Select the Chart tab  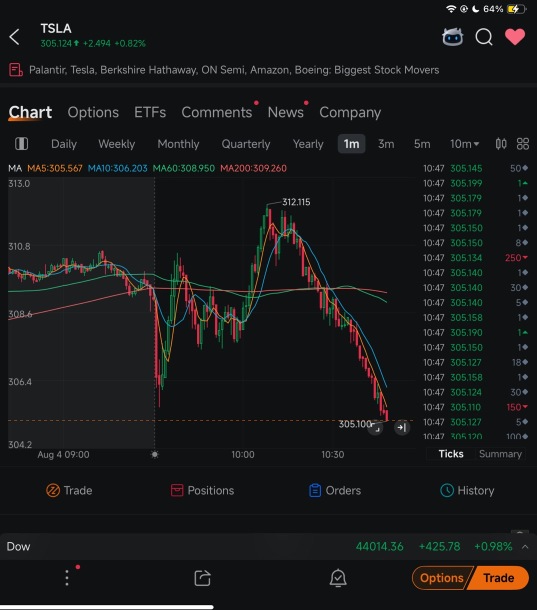[x=30, y=112]
